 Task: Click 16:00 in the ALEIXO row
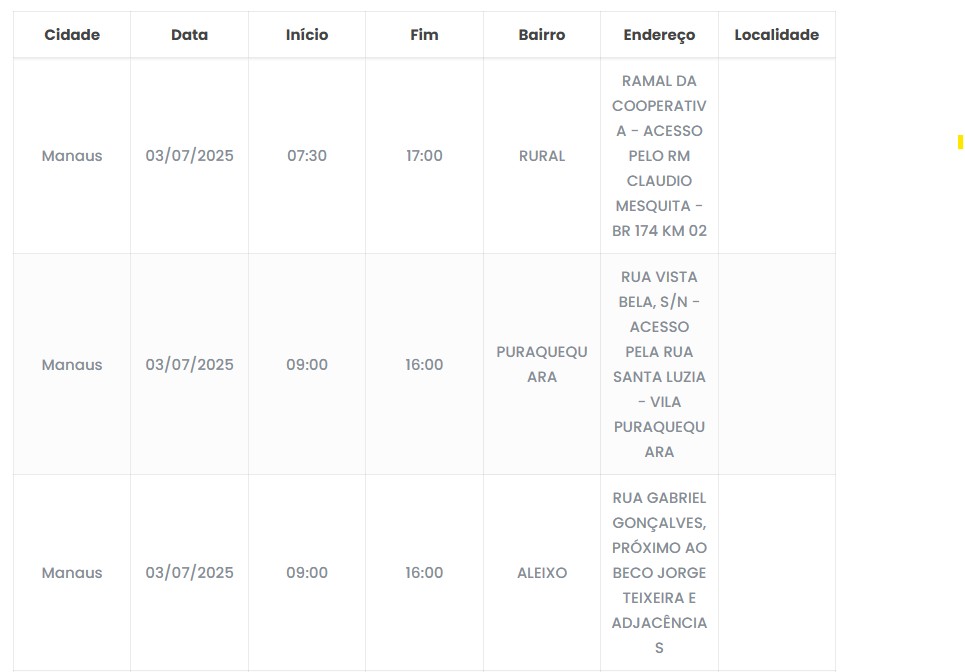tap(424, 573)
